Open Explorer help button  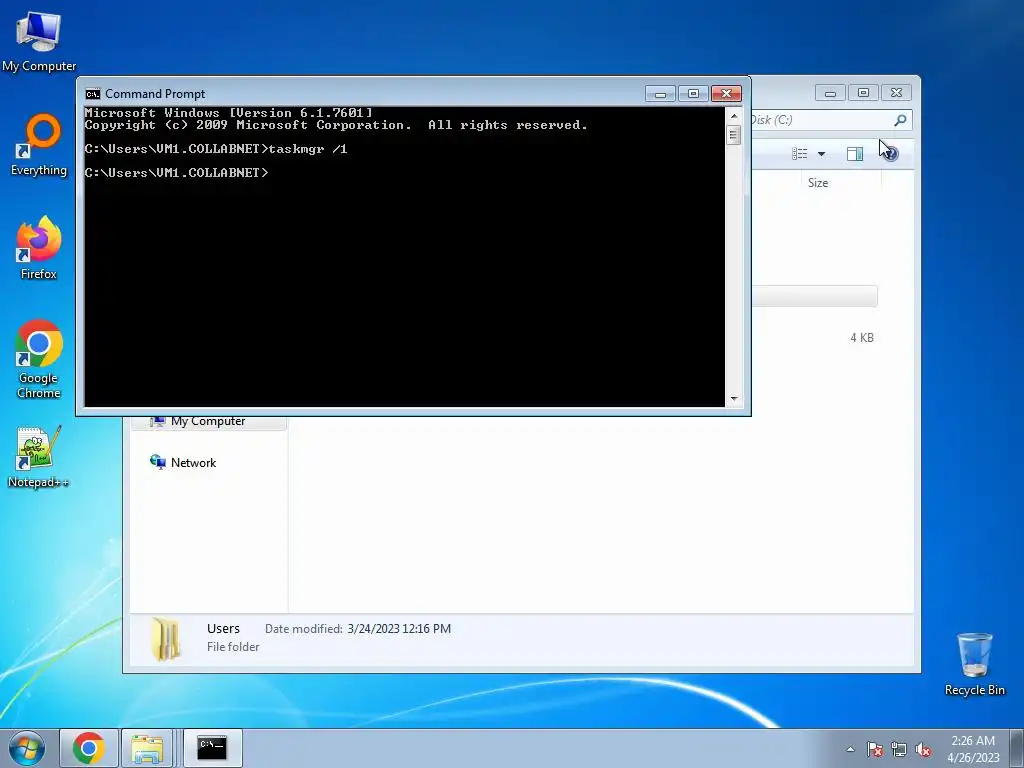[889, 153]
